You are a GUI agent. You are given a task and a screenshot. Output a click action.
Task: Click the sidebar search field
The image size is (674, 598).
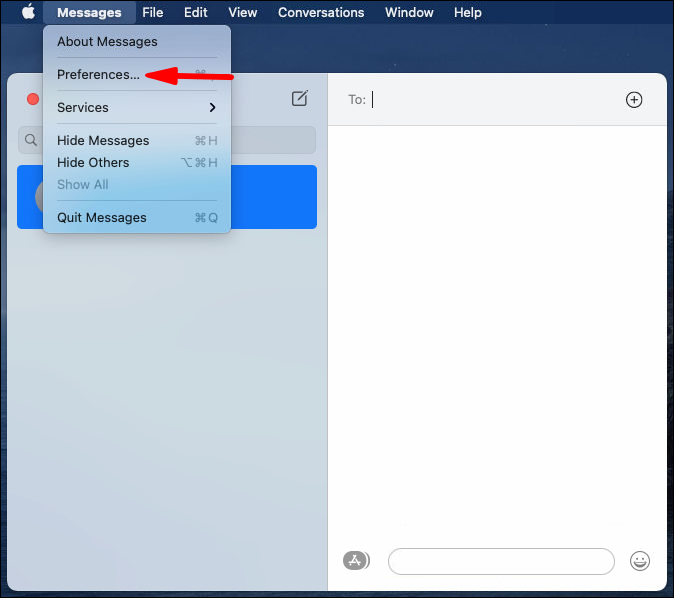[167, 140]
